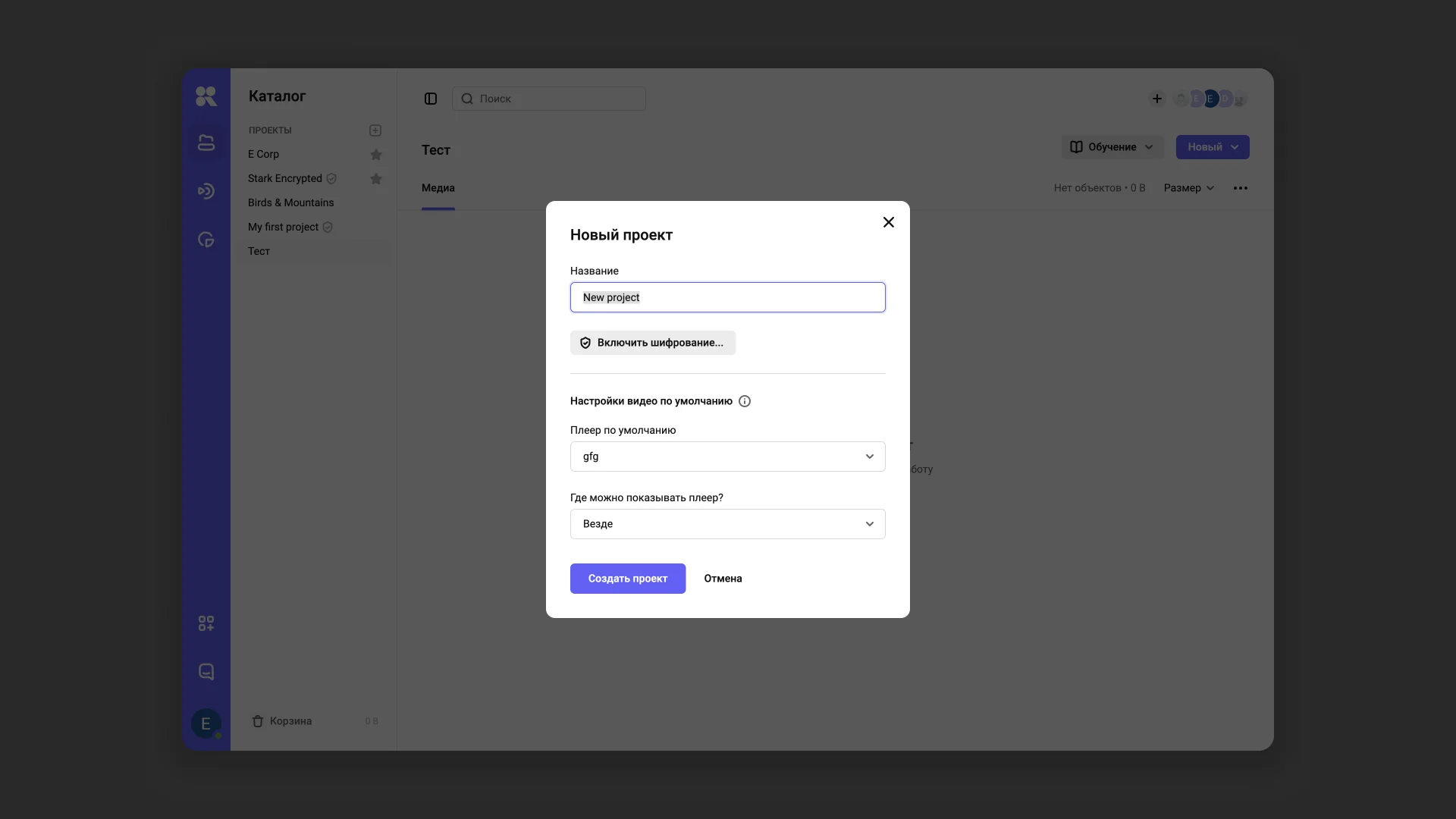This screenshot has height=819, width=1456.
Task: Click the Создать проект button
Action: tap(627, 579)
